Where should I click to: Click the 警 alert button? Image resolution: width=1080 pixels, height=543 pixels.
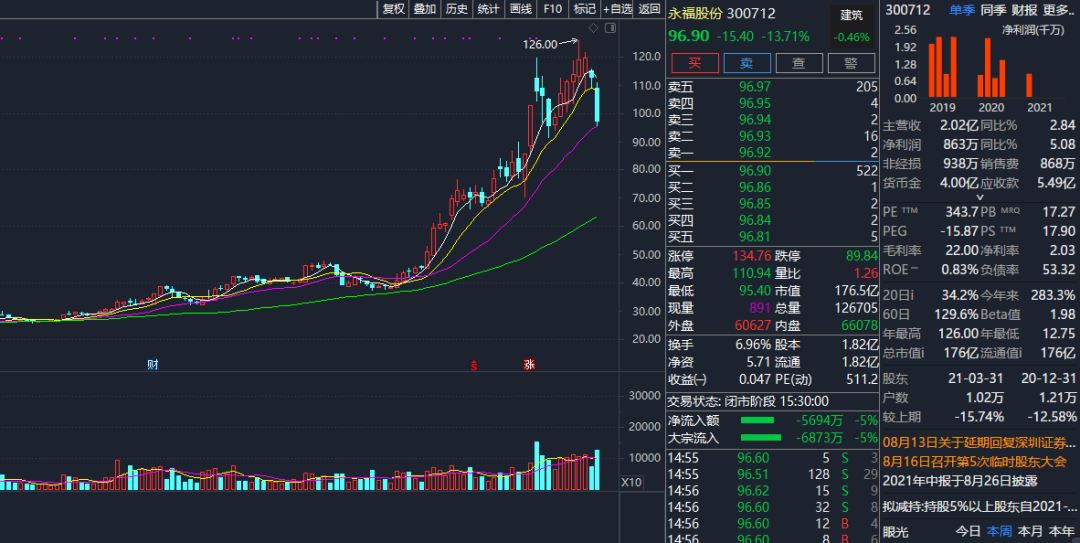[x=850, y=63]
